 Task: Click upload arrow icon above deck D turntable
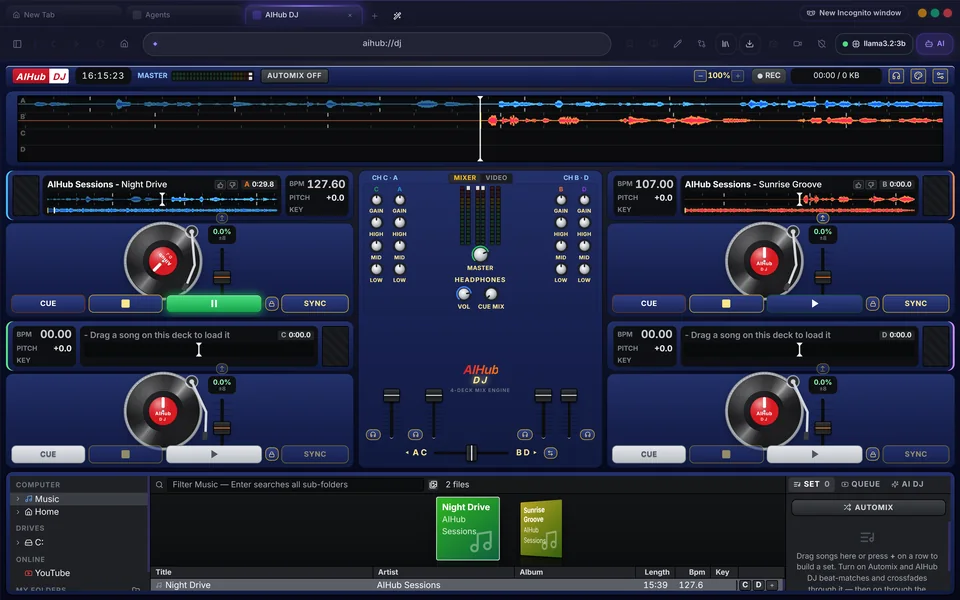pos(822,369)
